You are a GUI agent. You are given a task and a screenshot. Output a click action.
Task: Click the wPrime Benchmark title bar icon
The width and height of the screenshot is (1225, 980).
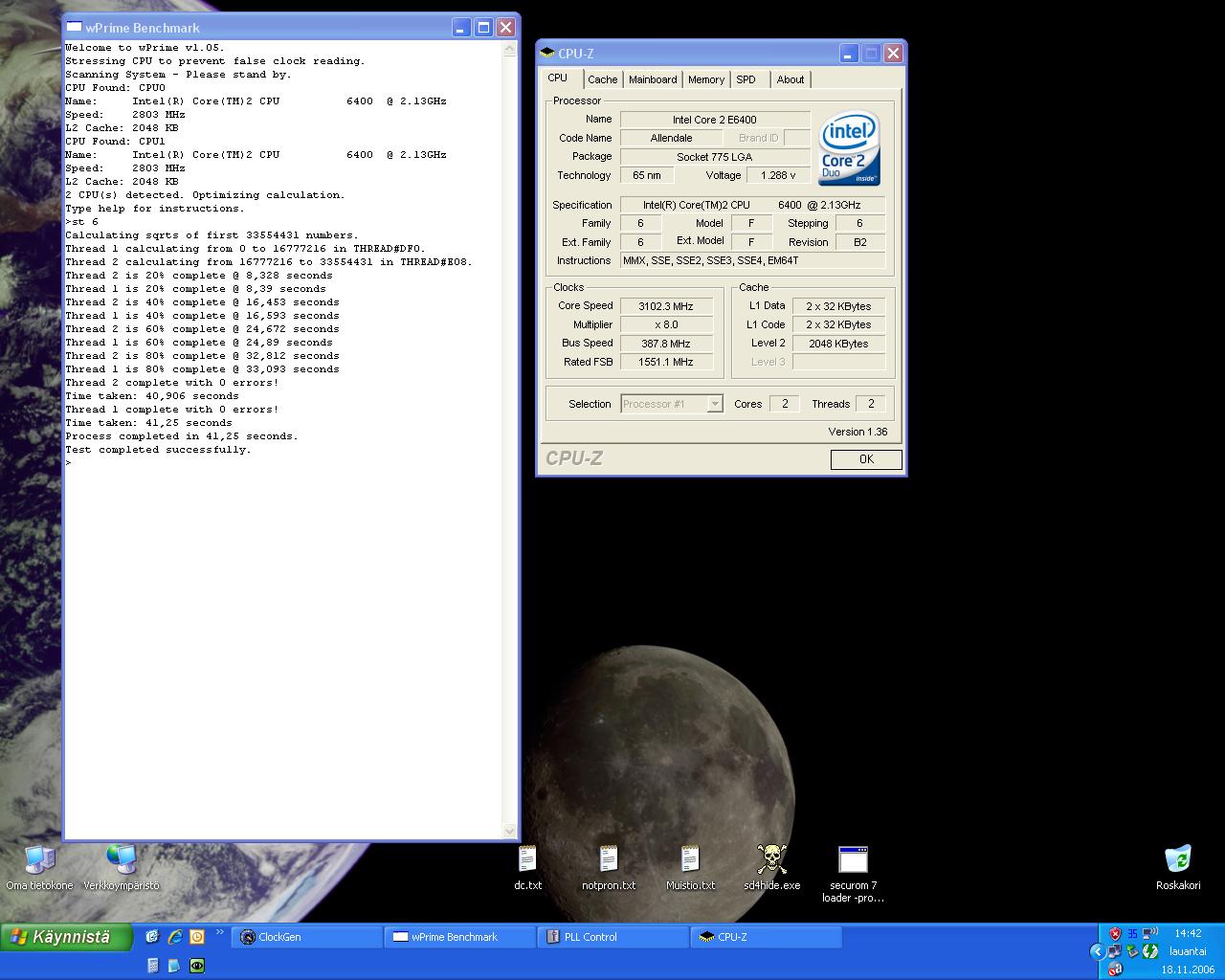coord(74,27)
